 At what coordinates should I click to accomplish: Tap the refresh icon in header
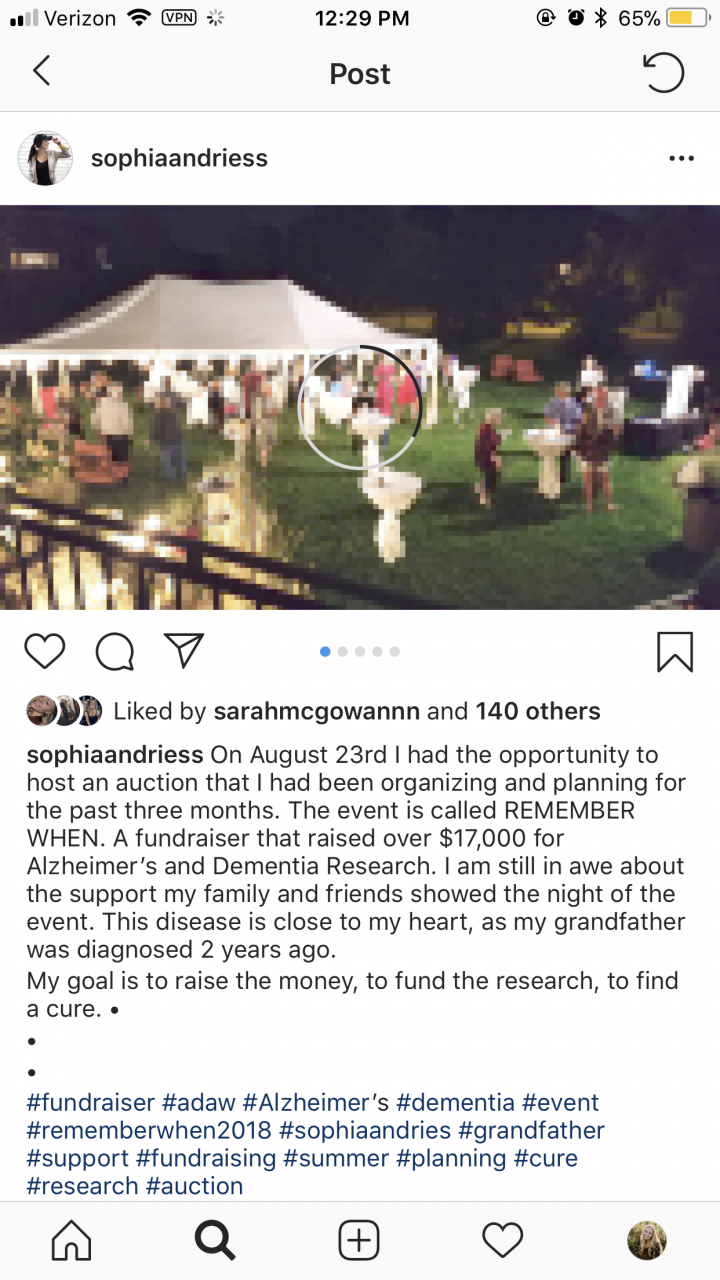[x=662, y=73]
